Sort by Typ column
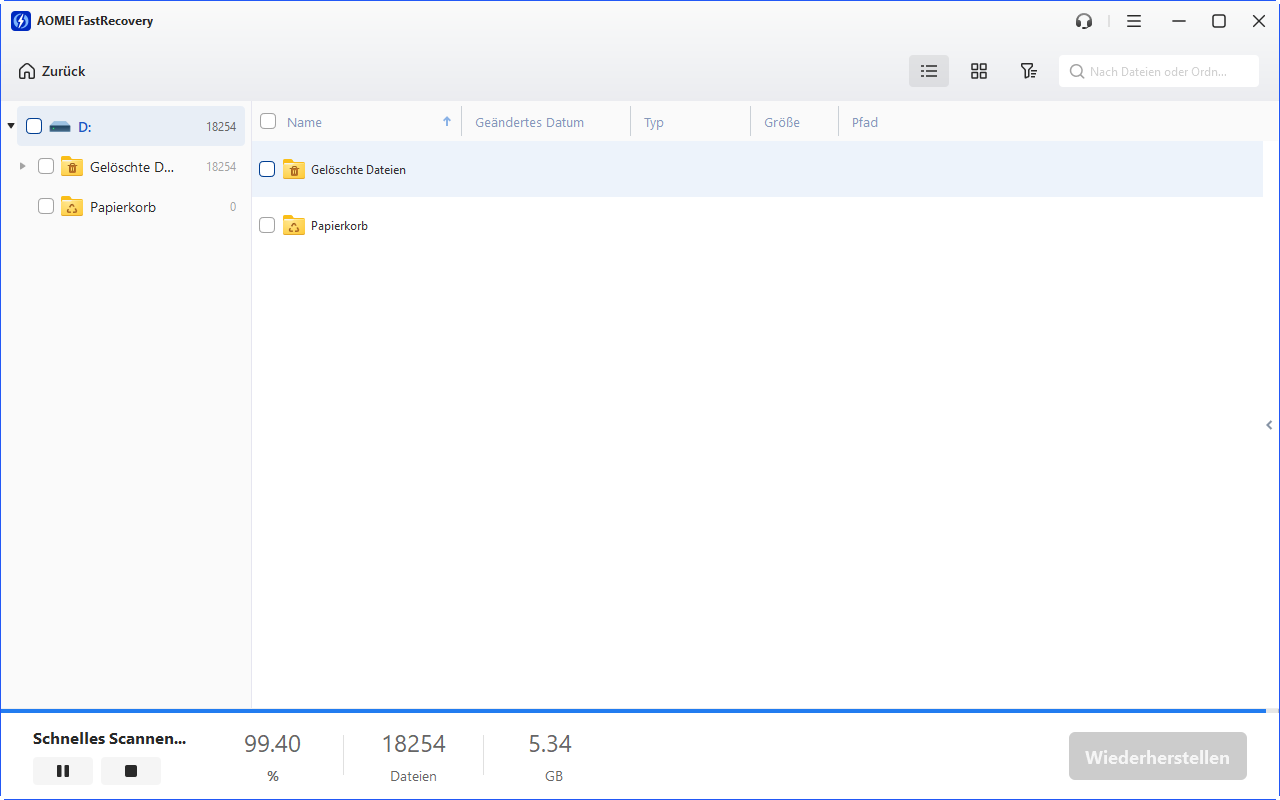The height and width of the screenshot is (800, 1280). pos(654,122)
